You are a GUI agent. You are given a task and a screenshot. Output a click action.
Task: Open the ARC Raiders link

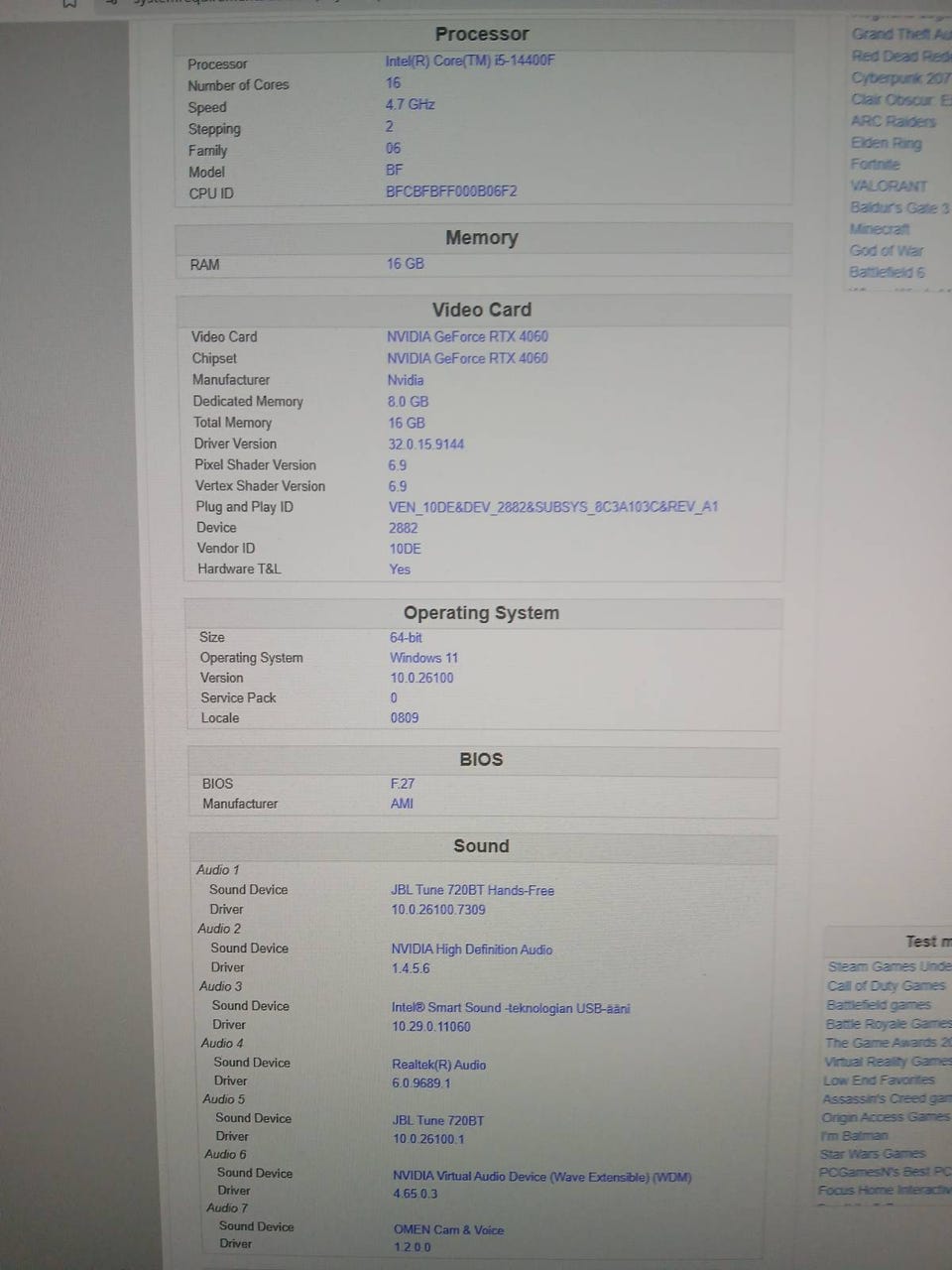(892, 121)
